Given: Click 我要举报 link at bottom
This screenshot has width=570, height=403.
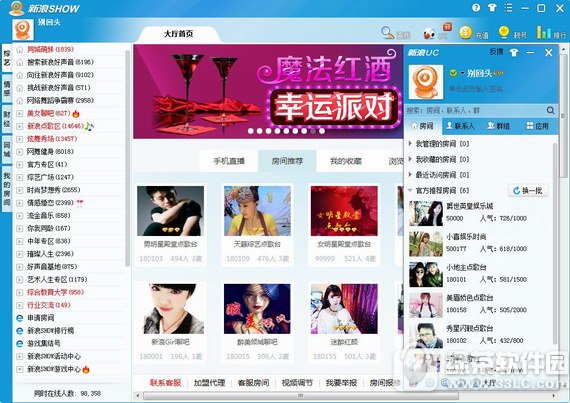Looking at the screenshot, I should (341, 383).
